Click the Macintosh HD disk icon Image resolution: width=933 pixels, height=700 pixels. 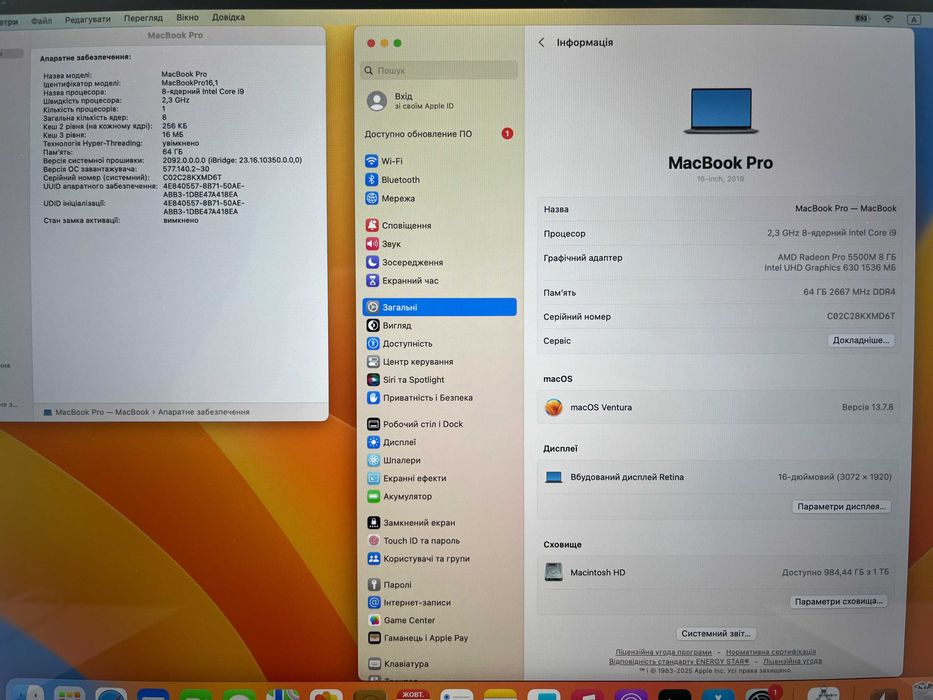[x=553, y=572]
